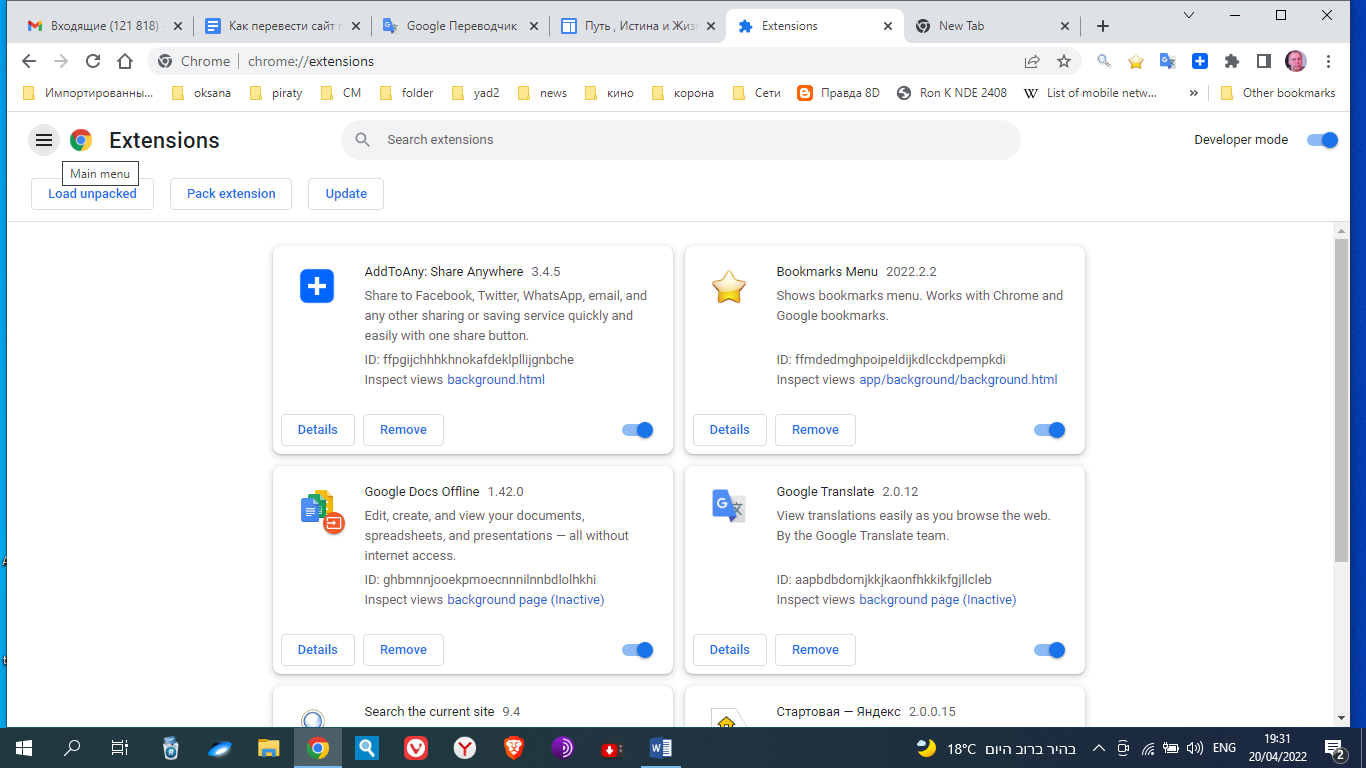Open Details for AddToAny: Share Anywhere
The height and width of the screenshot is (768, 1366).
pyautogui.click(x=318, y=430)
